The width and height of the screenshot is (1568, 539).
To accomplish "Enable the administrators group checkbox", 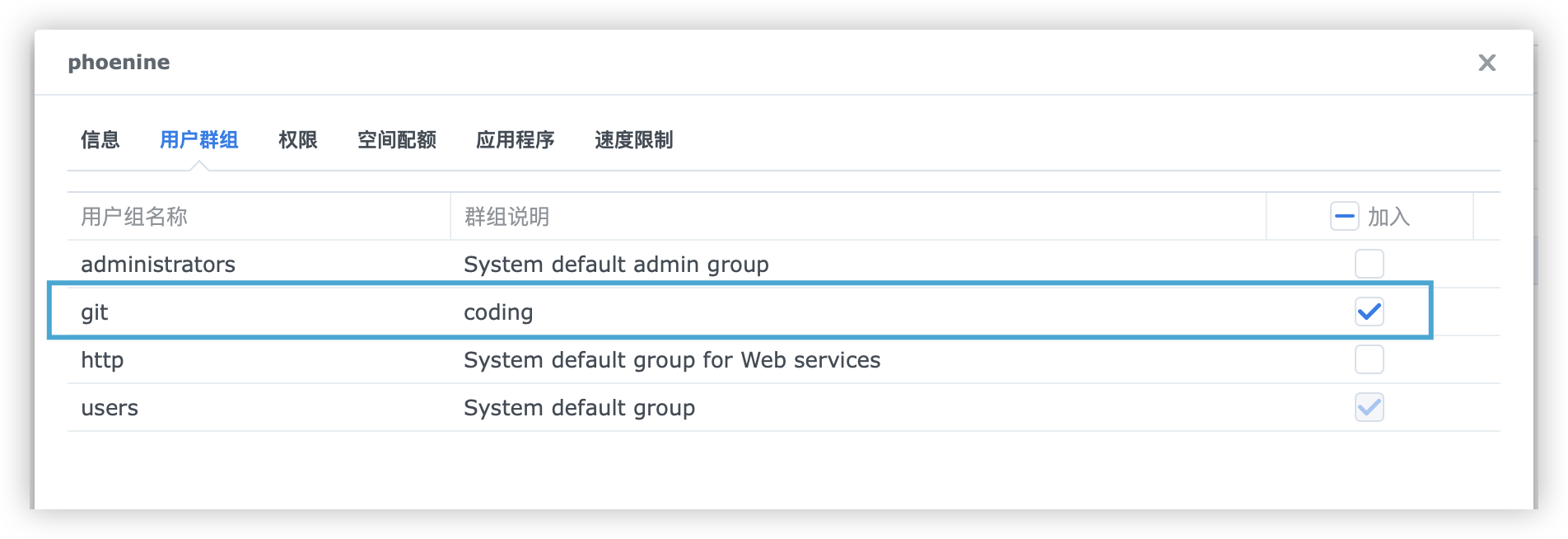I will [x=1369, y=264].
